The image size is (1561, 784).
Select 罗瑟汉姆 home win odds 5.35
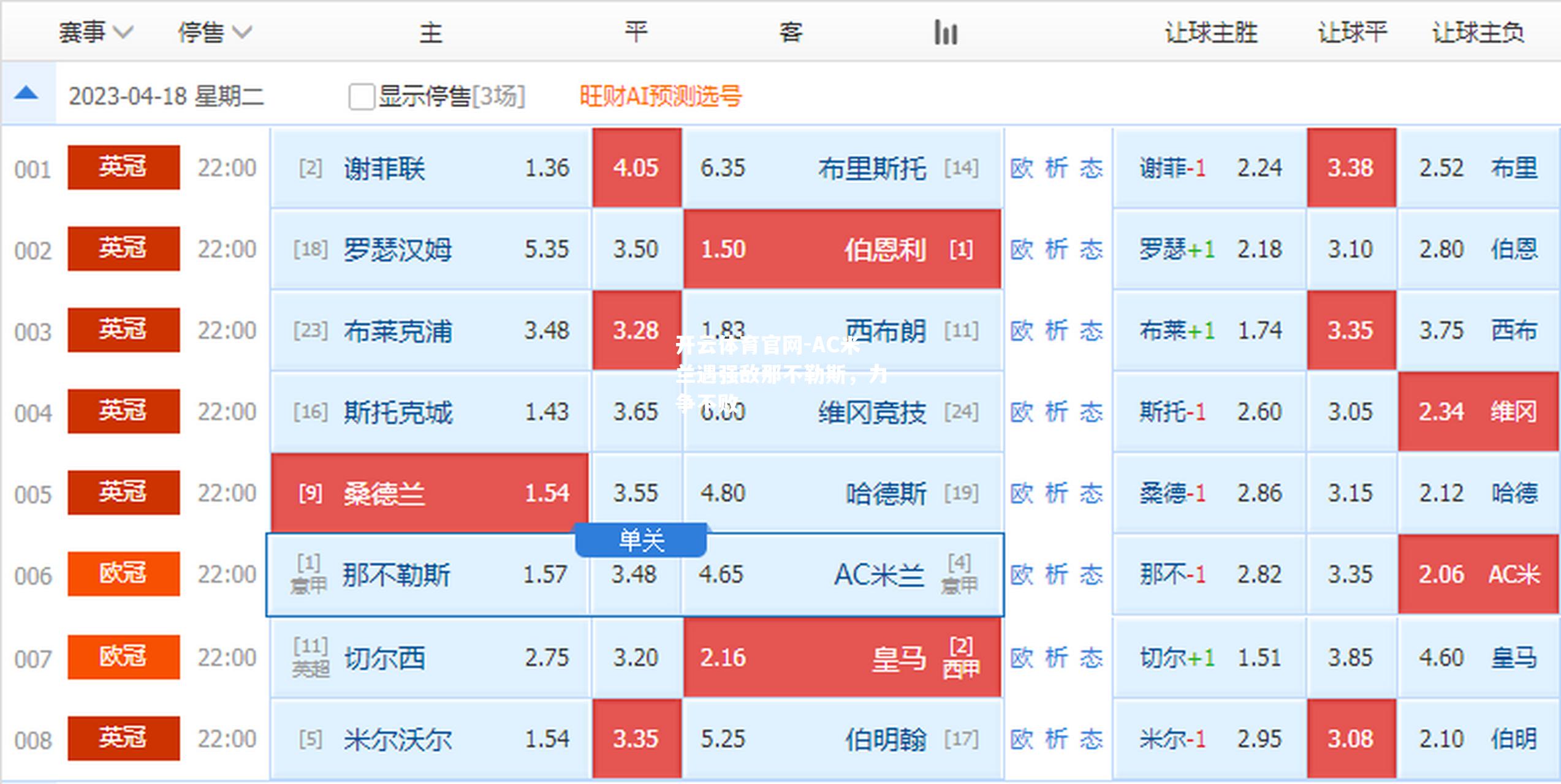click(x=430, y=249)
